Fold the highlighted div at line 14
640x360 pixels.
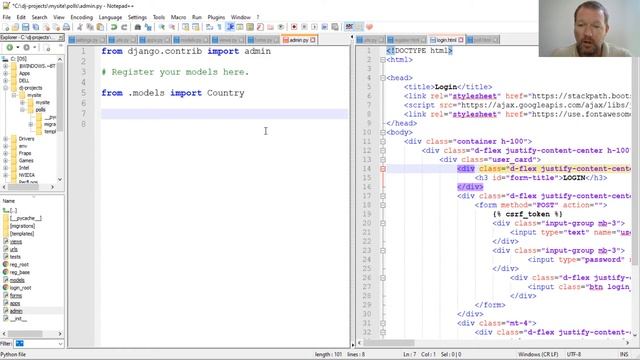(x=383, y=169)
